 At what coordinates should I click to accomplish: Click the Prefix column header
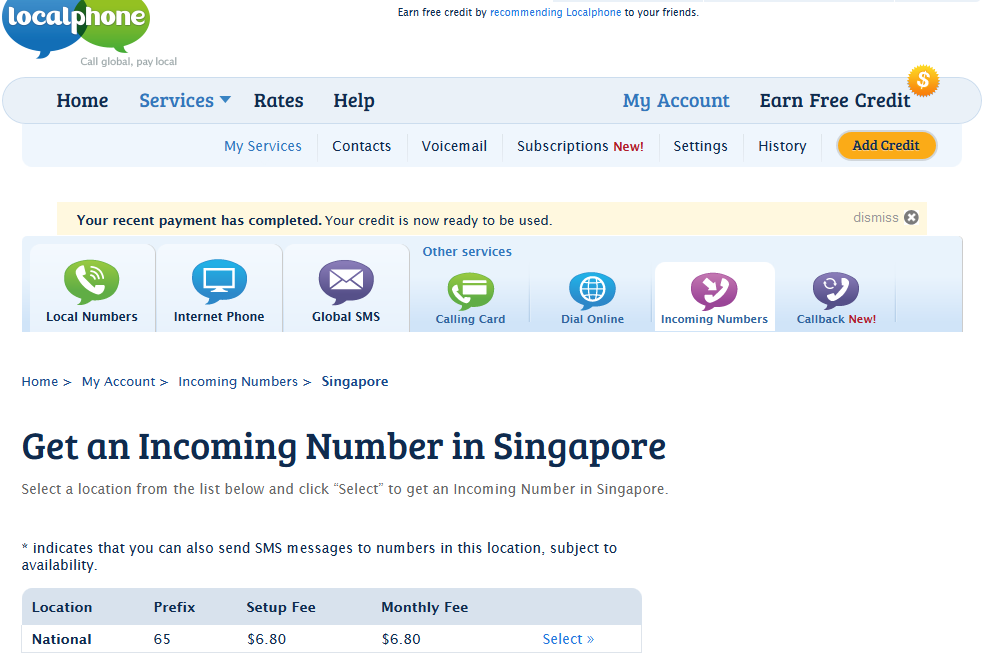(x=174, y=607)
